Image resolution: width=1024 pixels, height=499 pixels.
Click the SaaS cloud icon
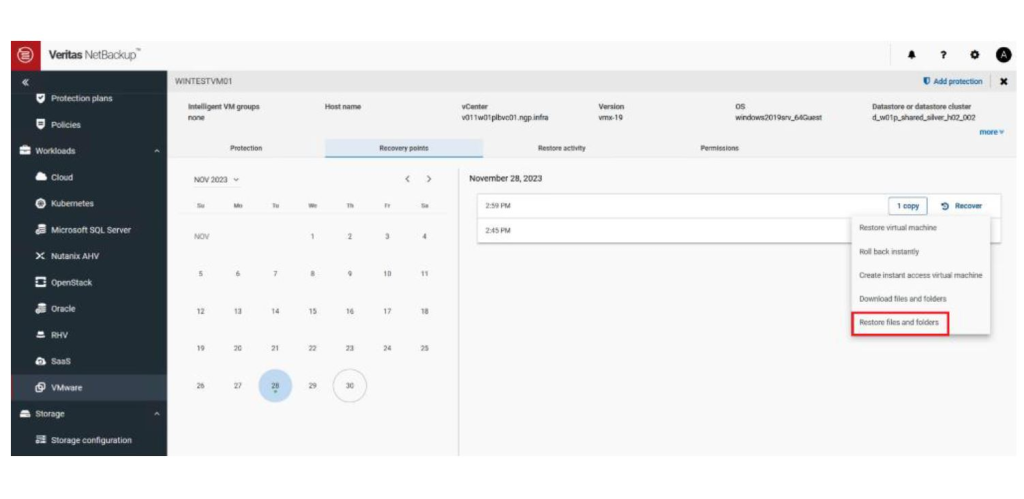click(40, 361)
